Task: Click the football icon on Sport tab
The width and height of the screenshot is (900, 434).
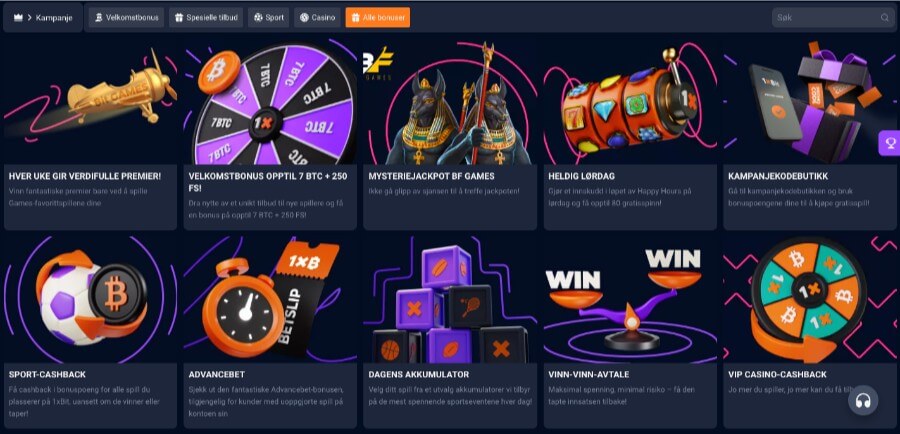Action: (x=258, y=18)
